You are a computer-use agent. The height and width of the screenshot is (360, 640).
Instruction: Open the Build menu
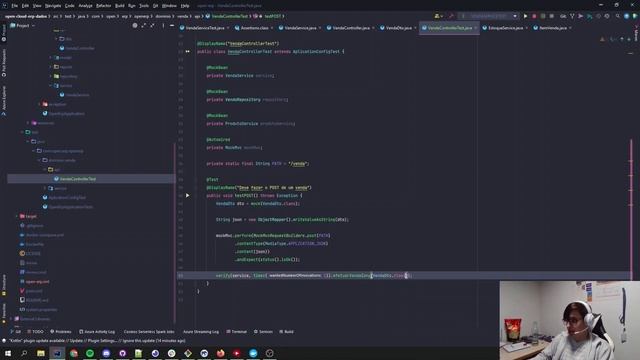pyautogui.click(x=120, y=6)
